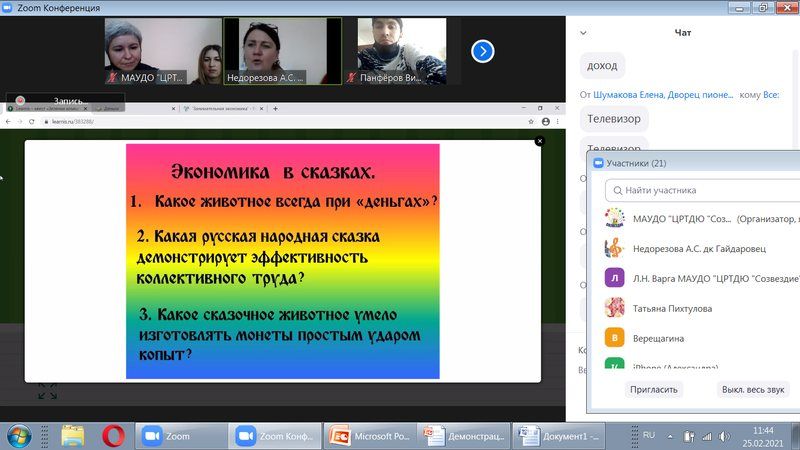Click the orange 'В' avatar
Image resolution: width=800 pixels, height=450 pixels.
click(x=615, y=338)
